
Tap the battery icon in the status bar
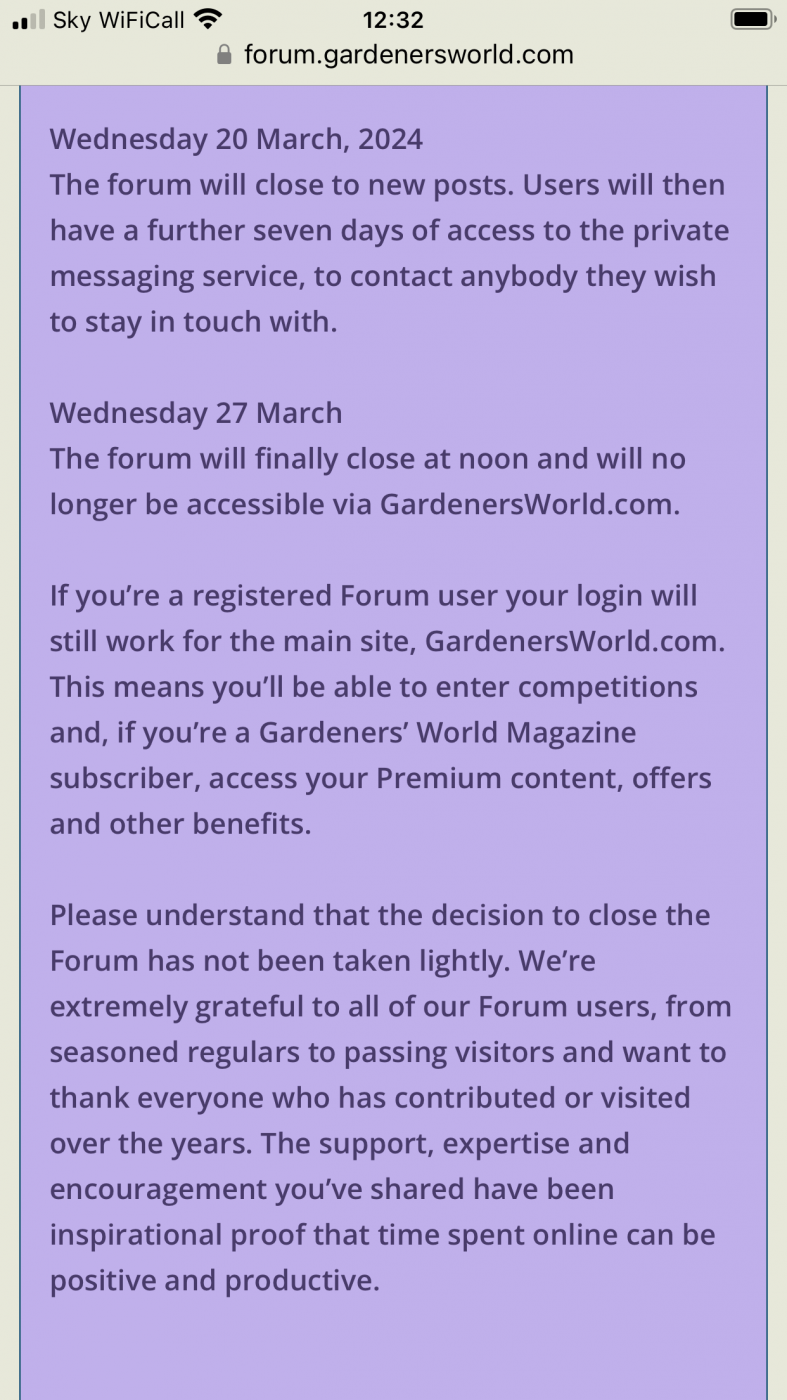pyautogui.click(x=754, y=19)
